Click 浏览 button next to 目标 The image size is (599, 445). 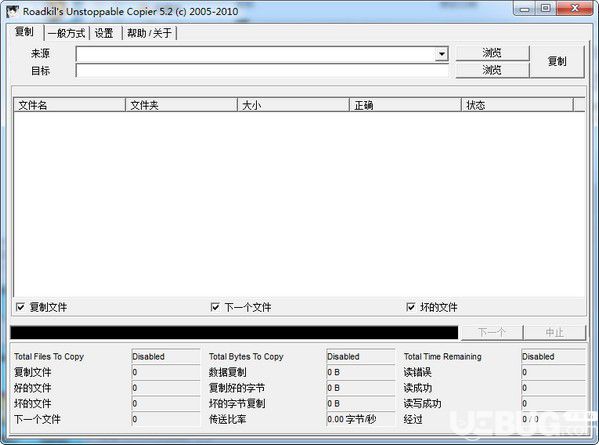point(492,70)
